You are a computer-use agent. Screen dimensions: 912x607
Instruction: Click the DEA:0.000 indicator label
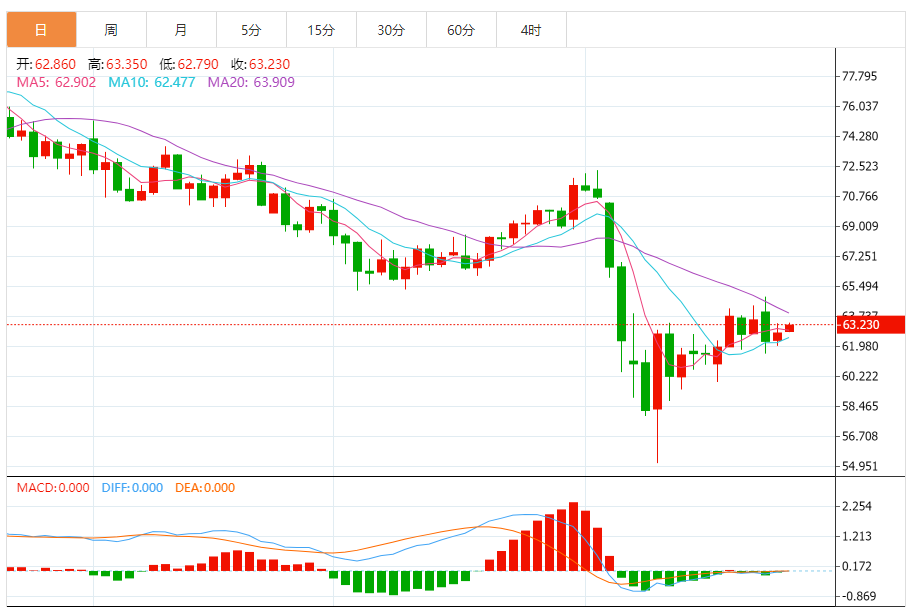pos(205,488)
